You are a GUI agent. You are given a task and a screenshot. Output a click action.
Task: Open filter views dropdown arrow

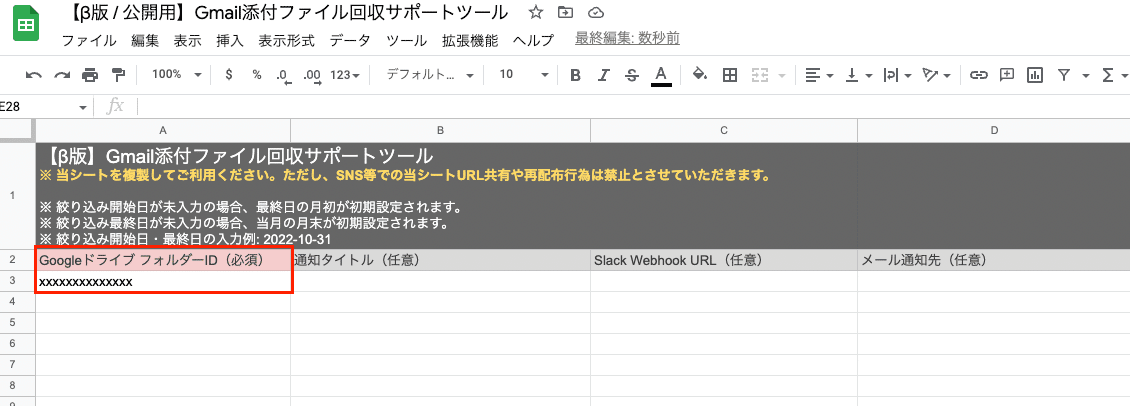coord(1085,75)
